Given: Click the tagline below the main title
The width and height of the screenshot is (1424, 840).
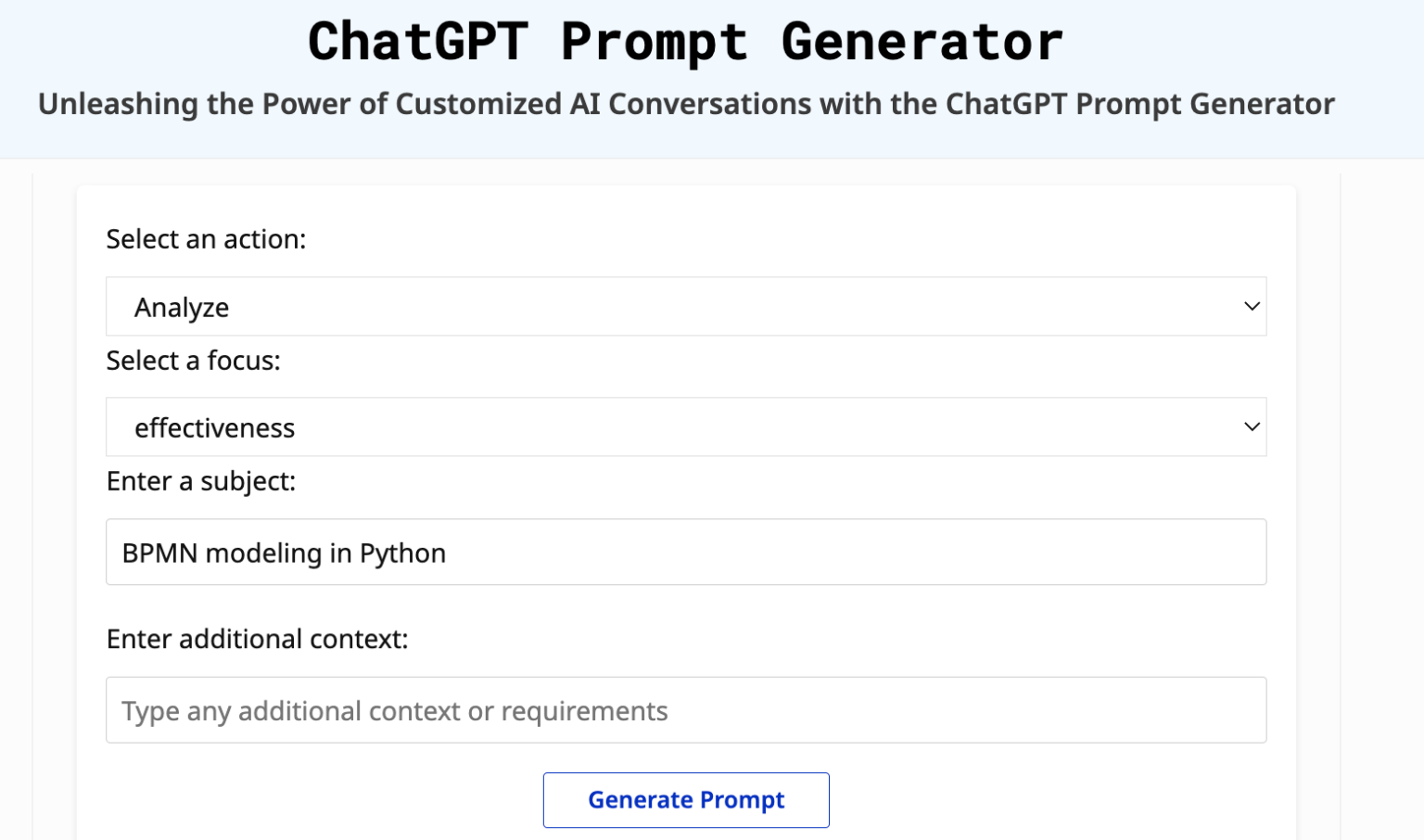Looking at the screenshot, I should pyautogui.click(x=686, y=104).
